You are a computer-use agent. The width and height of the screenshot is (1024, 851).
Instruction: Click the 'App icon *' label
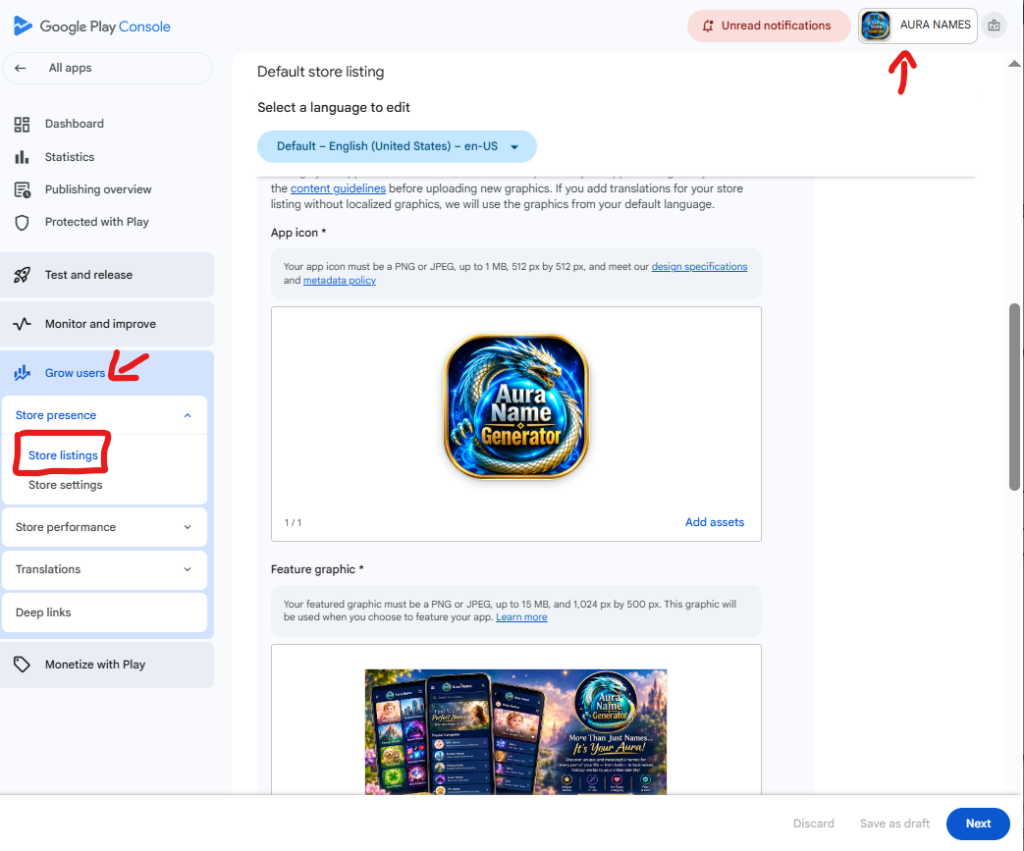click(x=298, y=233)
